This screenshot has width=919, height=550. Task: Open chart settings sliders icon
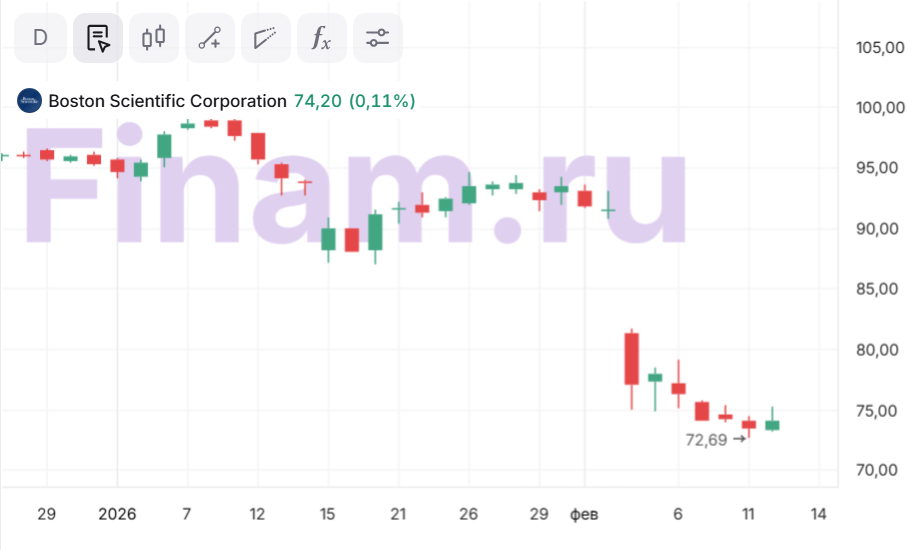tap(377, 38)
